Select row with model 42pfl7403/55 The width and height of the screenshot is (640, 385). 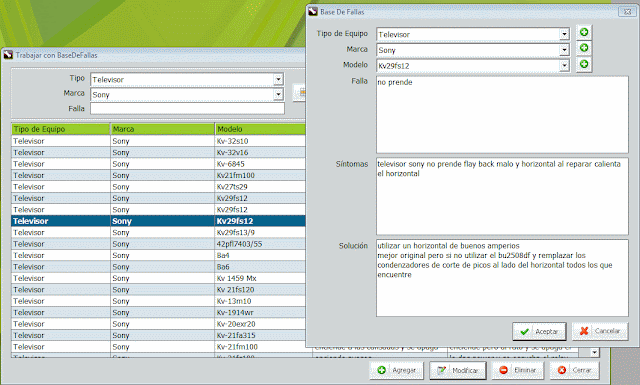coord(158,244)
